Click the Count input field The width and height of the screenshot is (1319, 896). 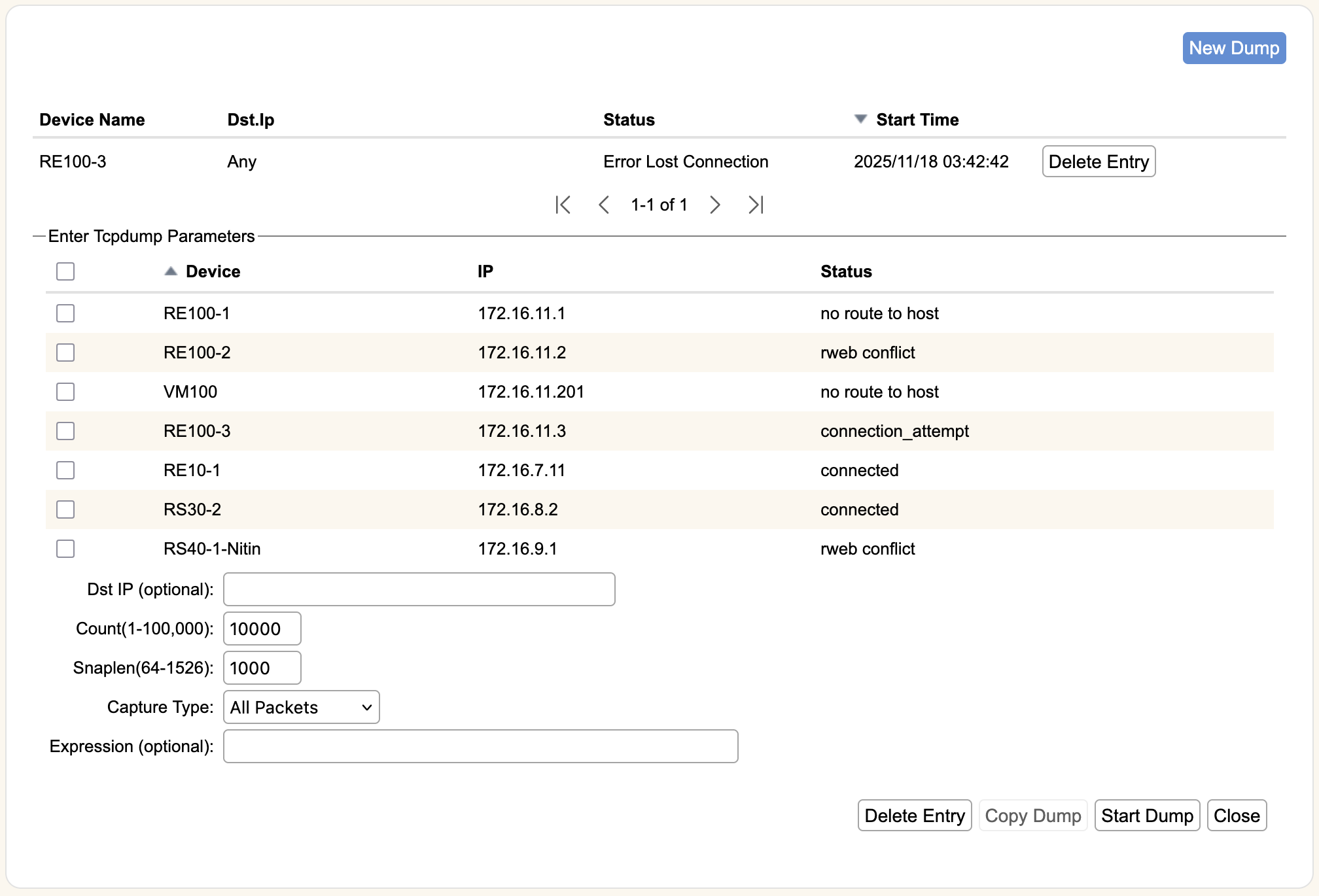(262, 629)
